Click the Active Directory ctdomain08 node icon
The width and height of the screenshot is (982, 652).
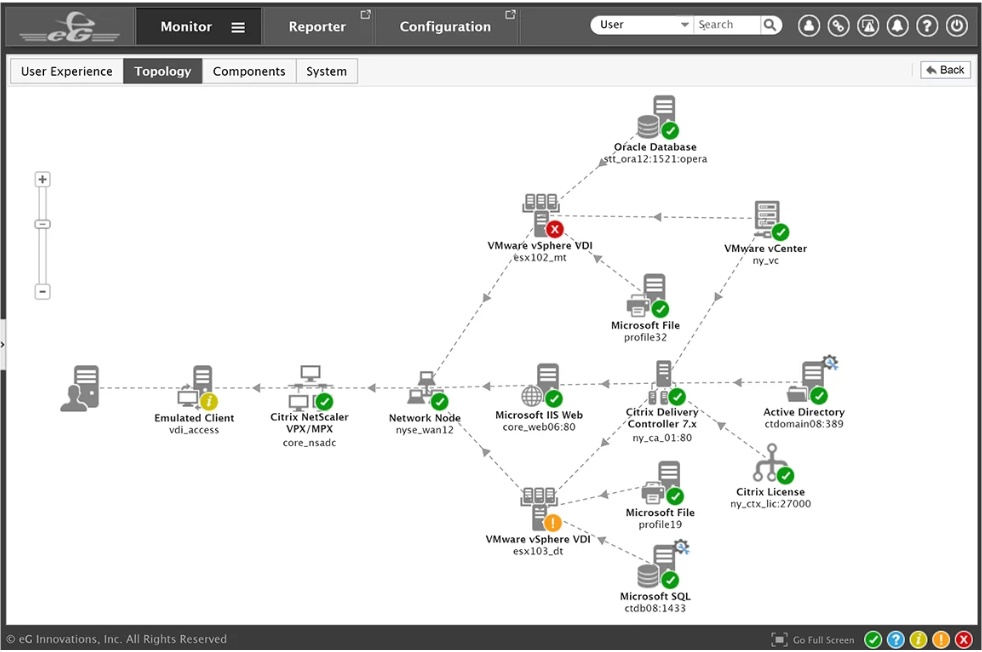(x=812, y=380)
